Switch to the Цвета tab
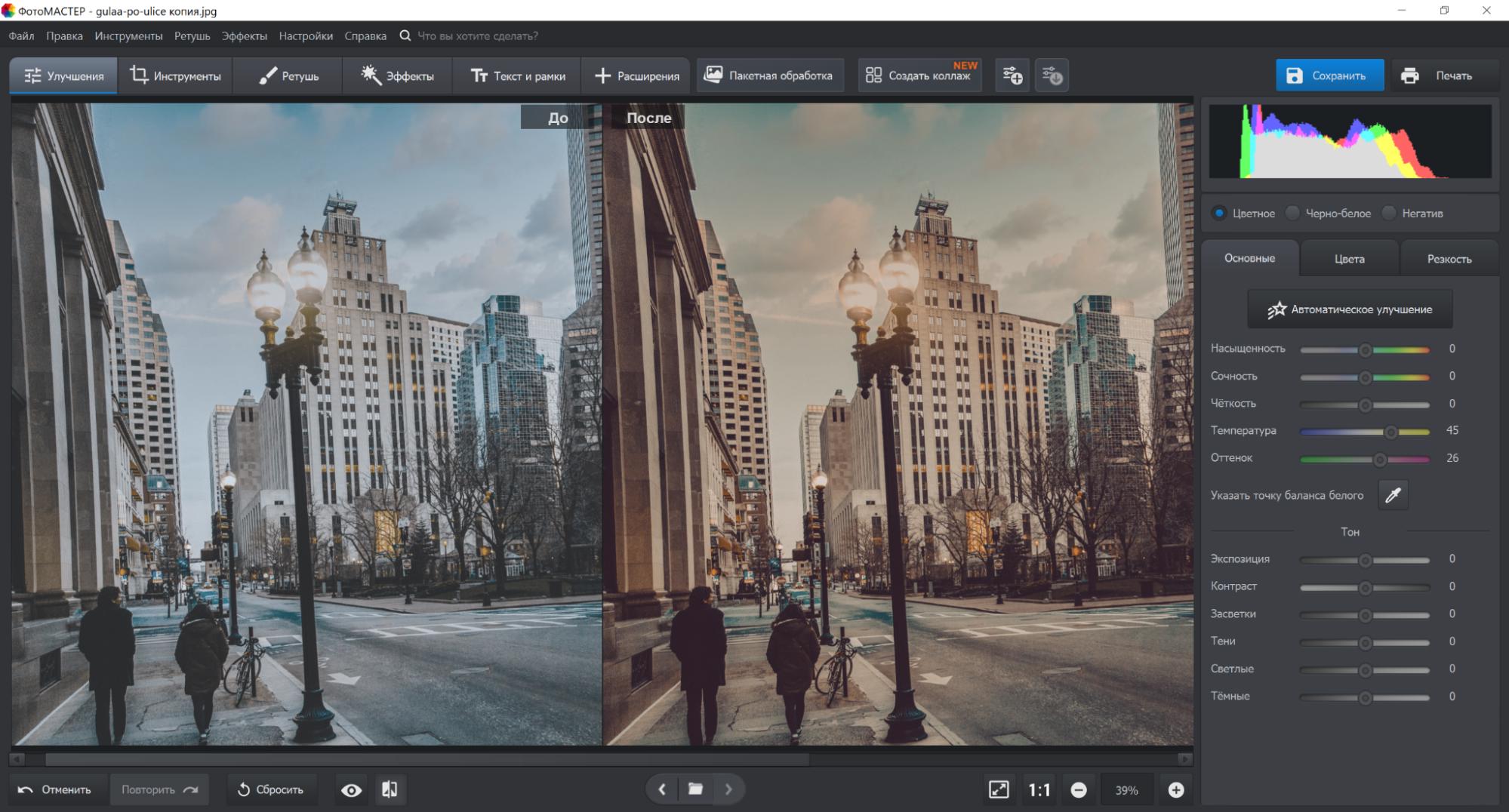The image size is (1509, 812). coord(1349,259)
